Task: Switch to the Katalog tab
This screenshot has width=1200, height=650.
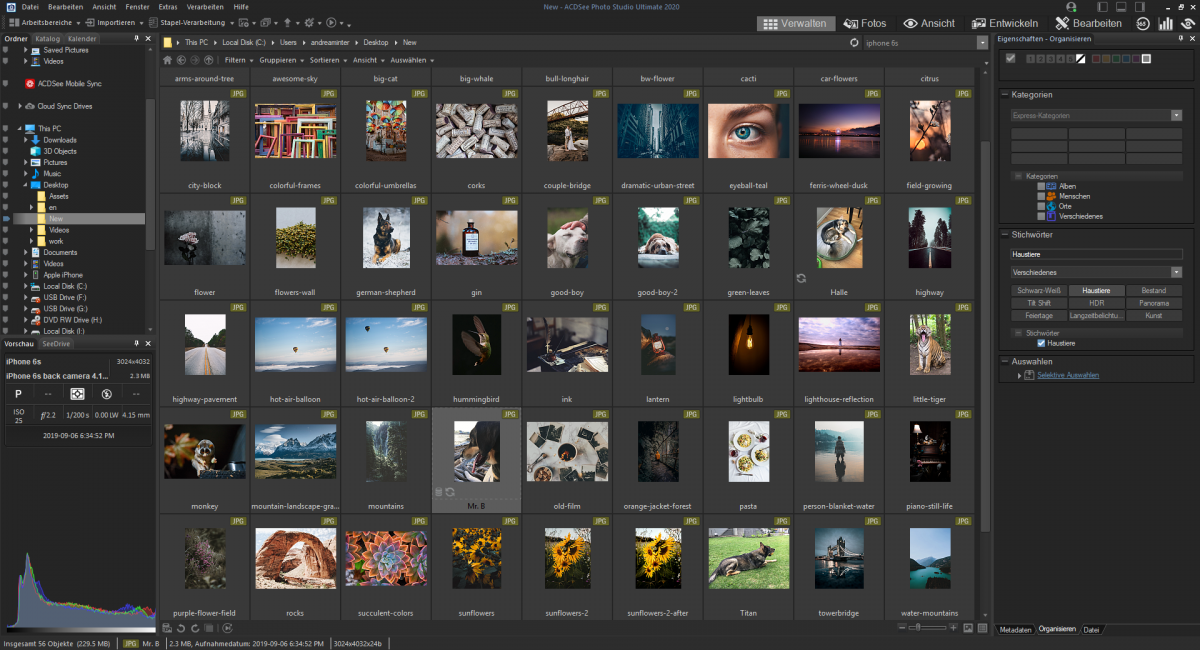Action: pyautogui.click(x=48, y=39)
